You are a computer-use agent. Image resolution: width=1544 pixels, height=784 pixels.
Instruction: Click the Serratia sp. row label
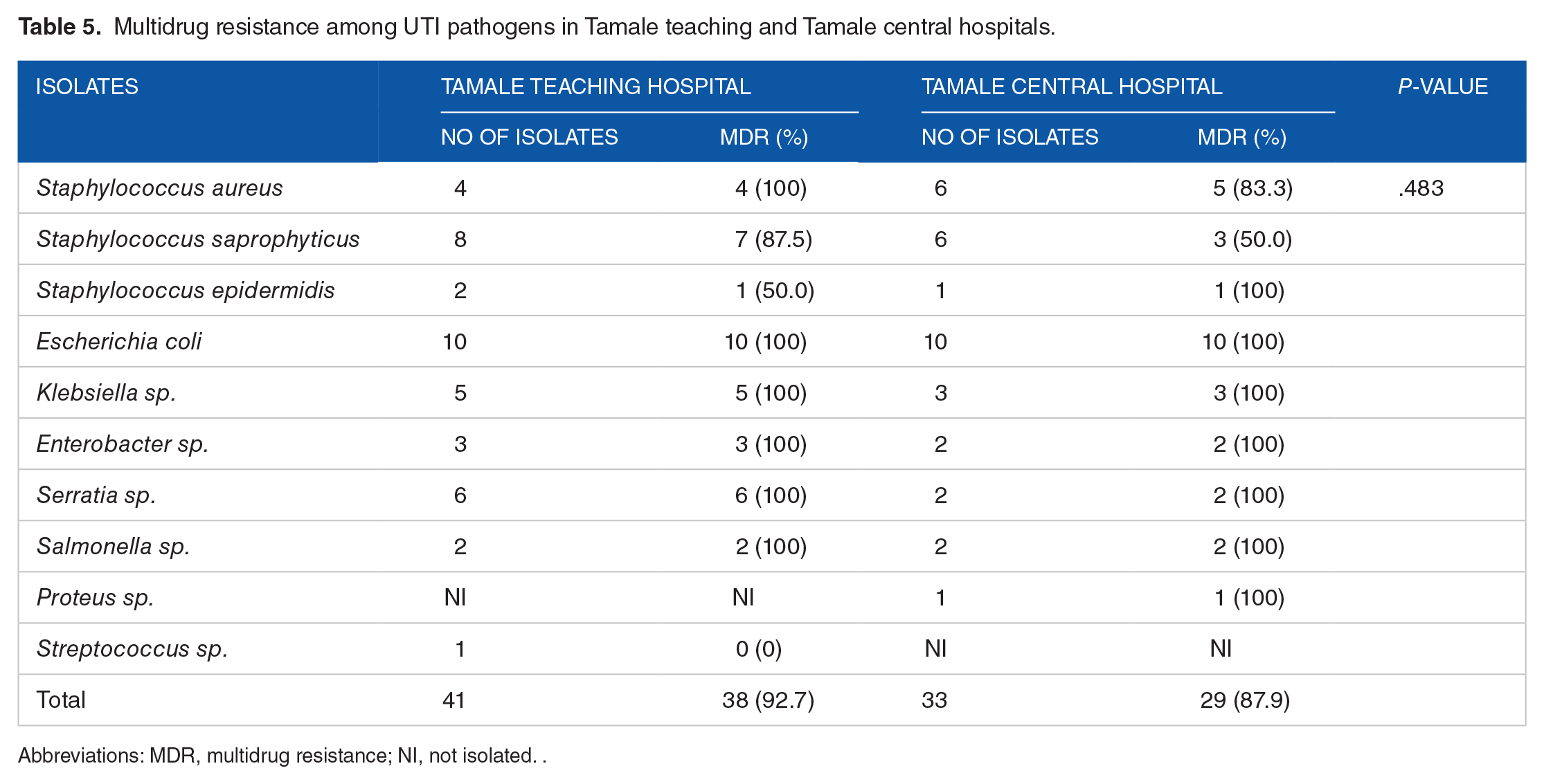click(96, 495)
